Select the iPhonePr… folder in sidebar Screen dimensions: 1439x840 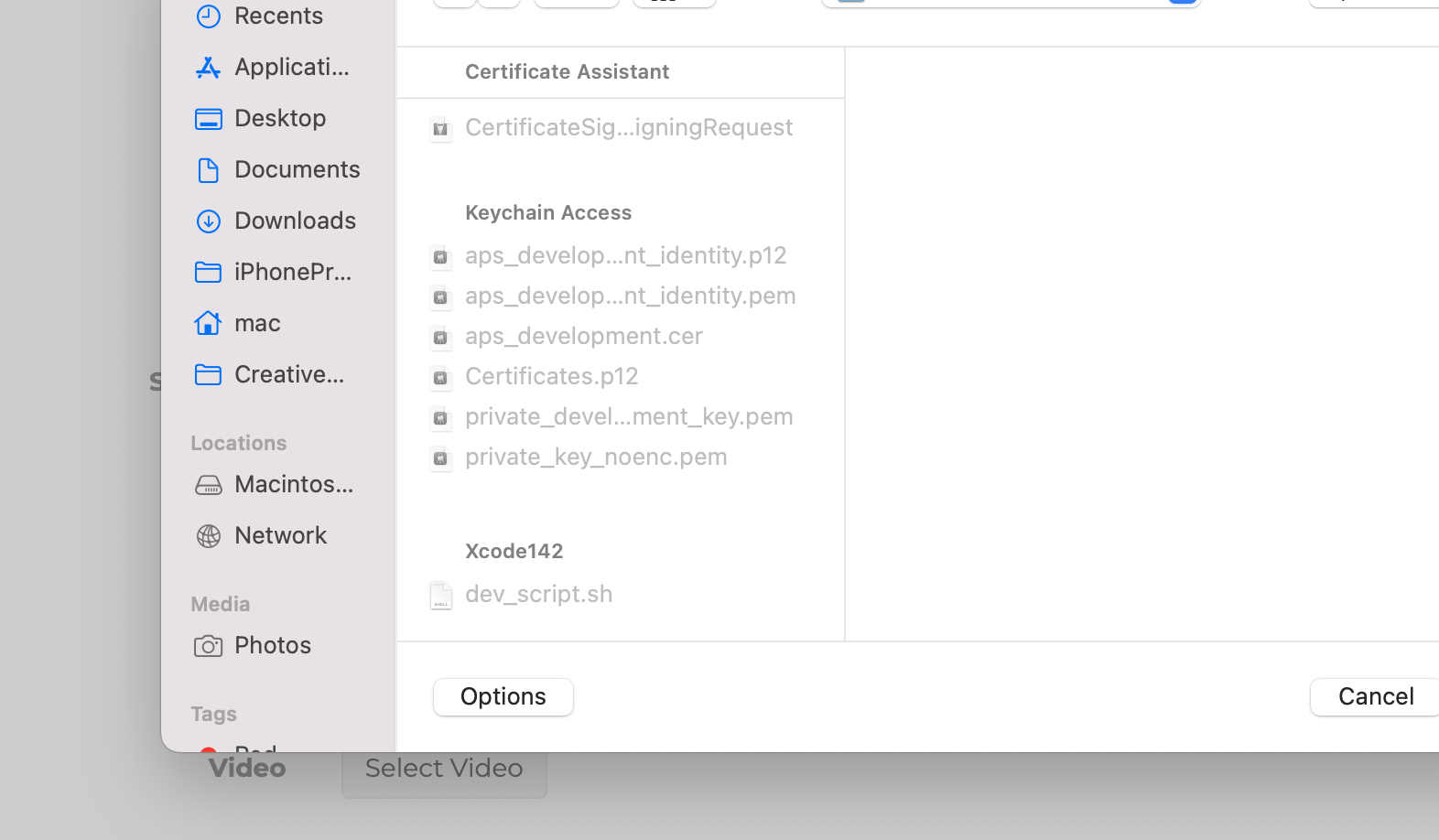[292, 272]
